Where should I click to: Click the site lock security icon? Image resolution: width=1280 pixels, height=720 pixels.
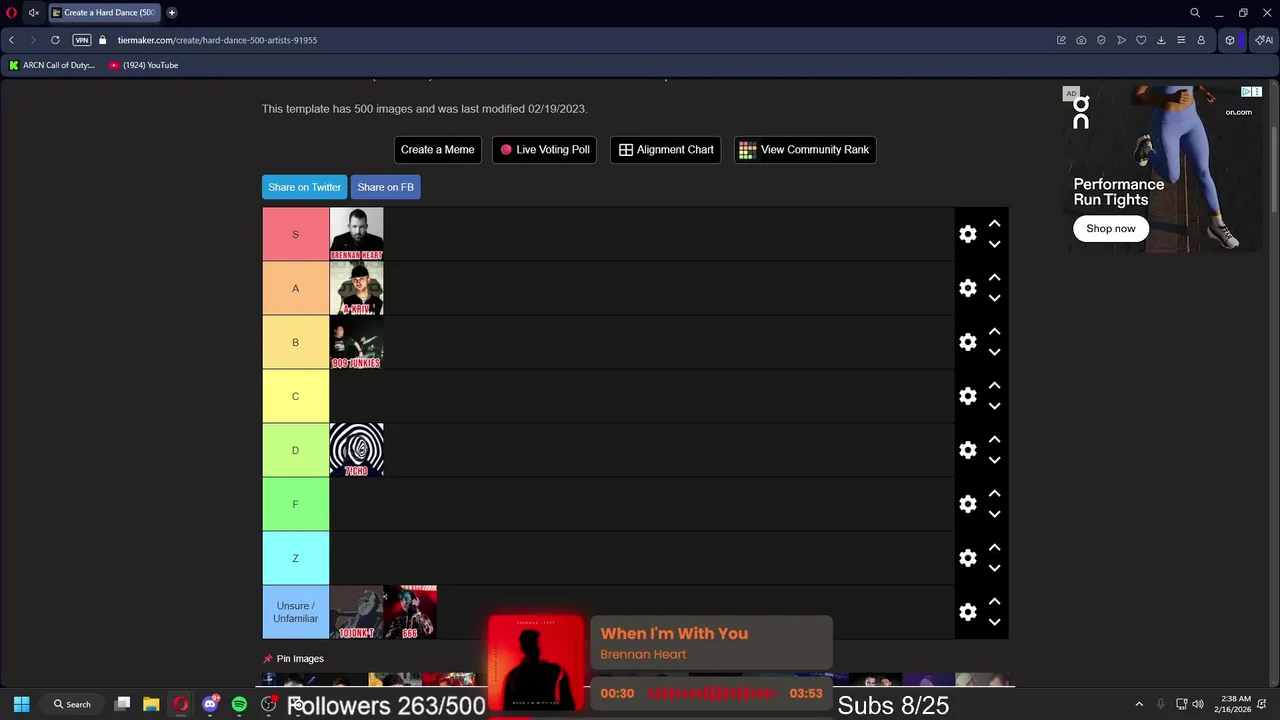[103, 40]
